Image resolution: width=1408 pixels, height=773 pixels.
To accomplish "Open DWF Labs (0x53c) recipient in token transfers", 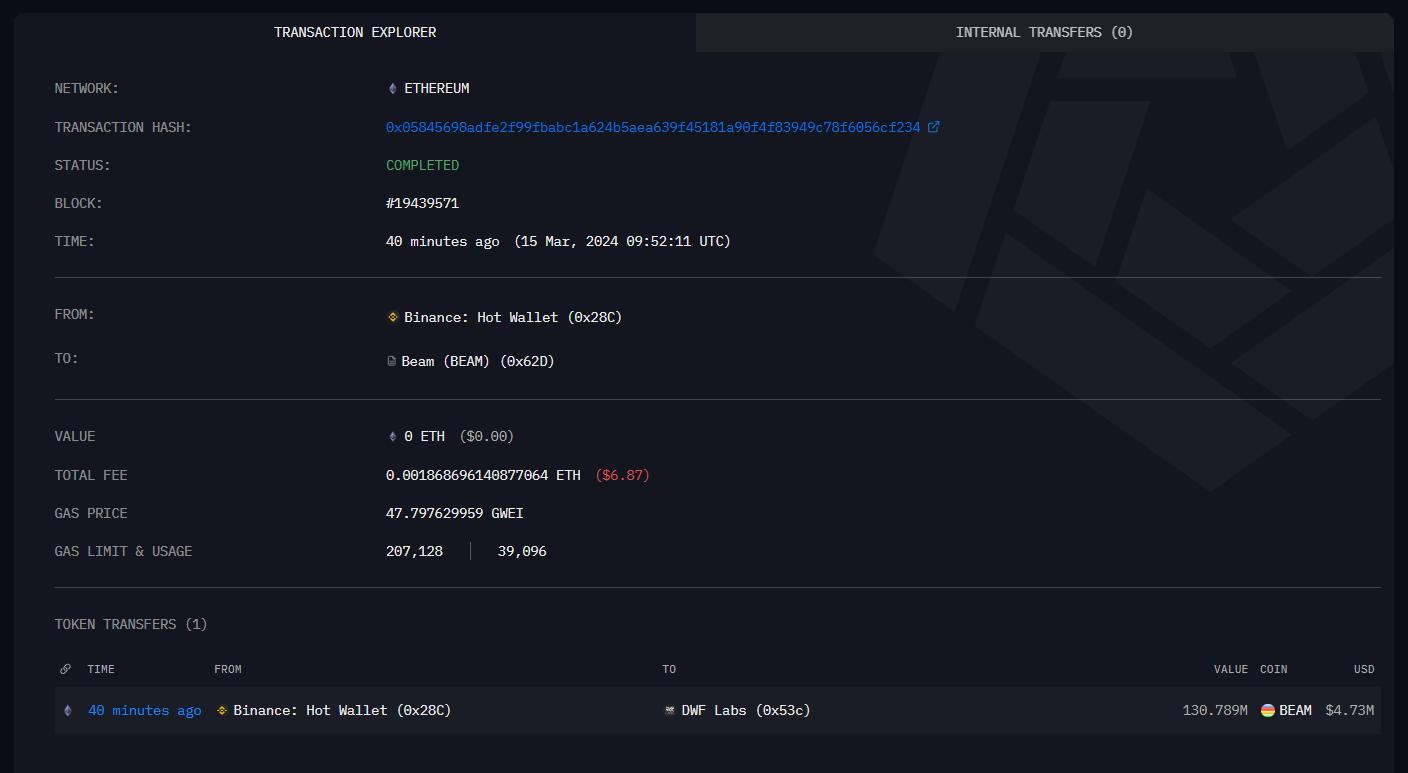I will tap(745, 711).
